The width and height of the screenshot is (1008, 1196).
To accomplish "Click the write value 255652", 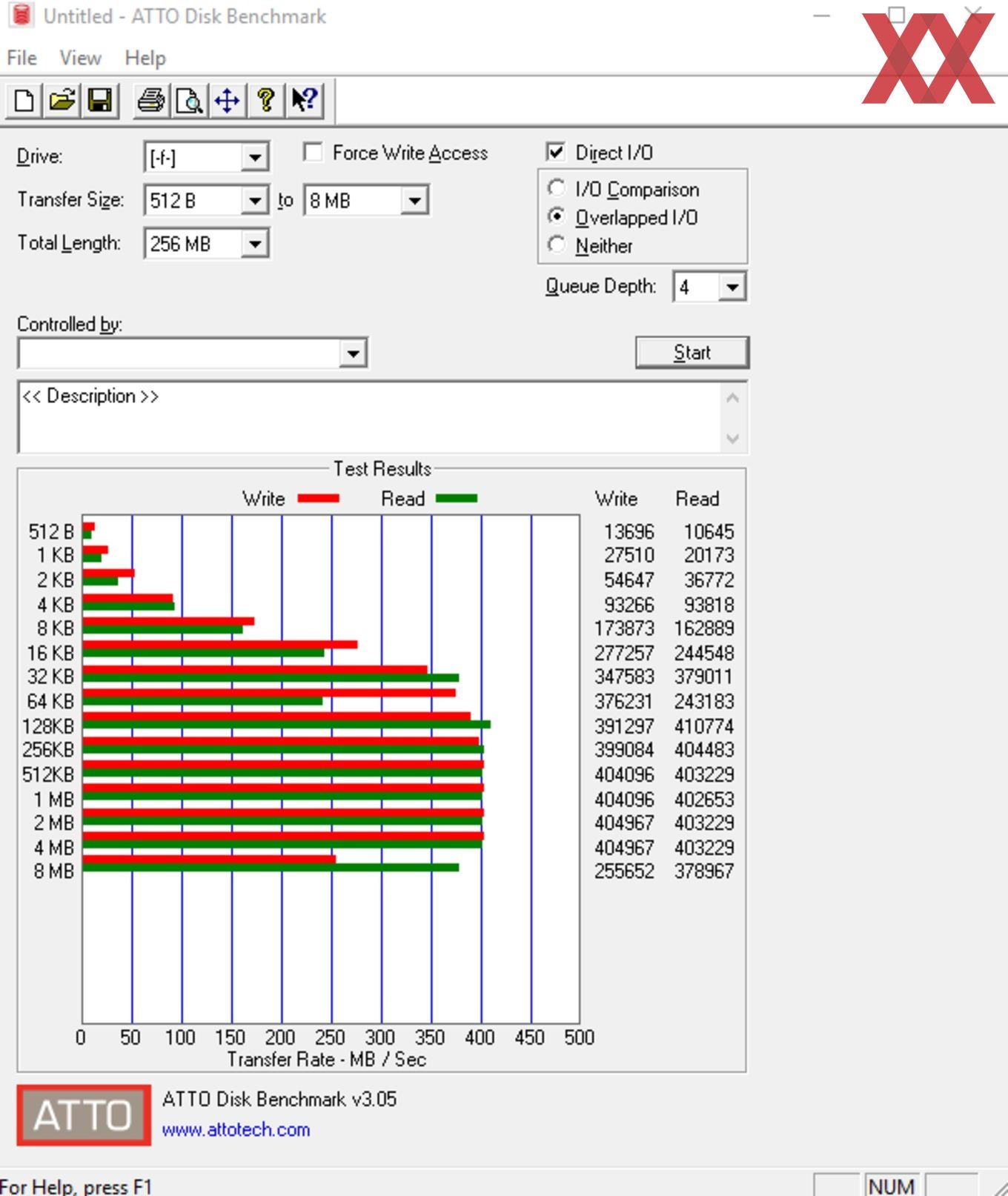I will point(624,871).
